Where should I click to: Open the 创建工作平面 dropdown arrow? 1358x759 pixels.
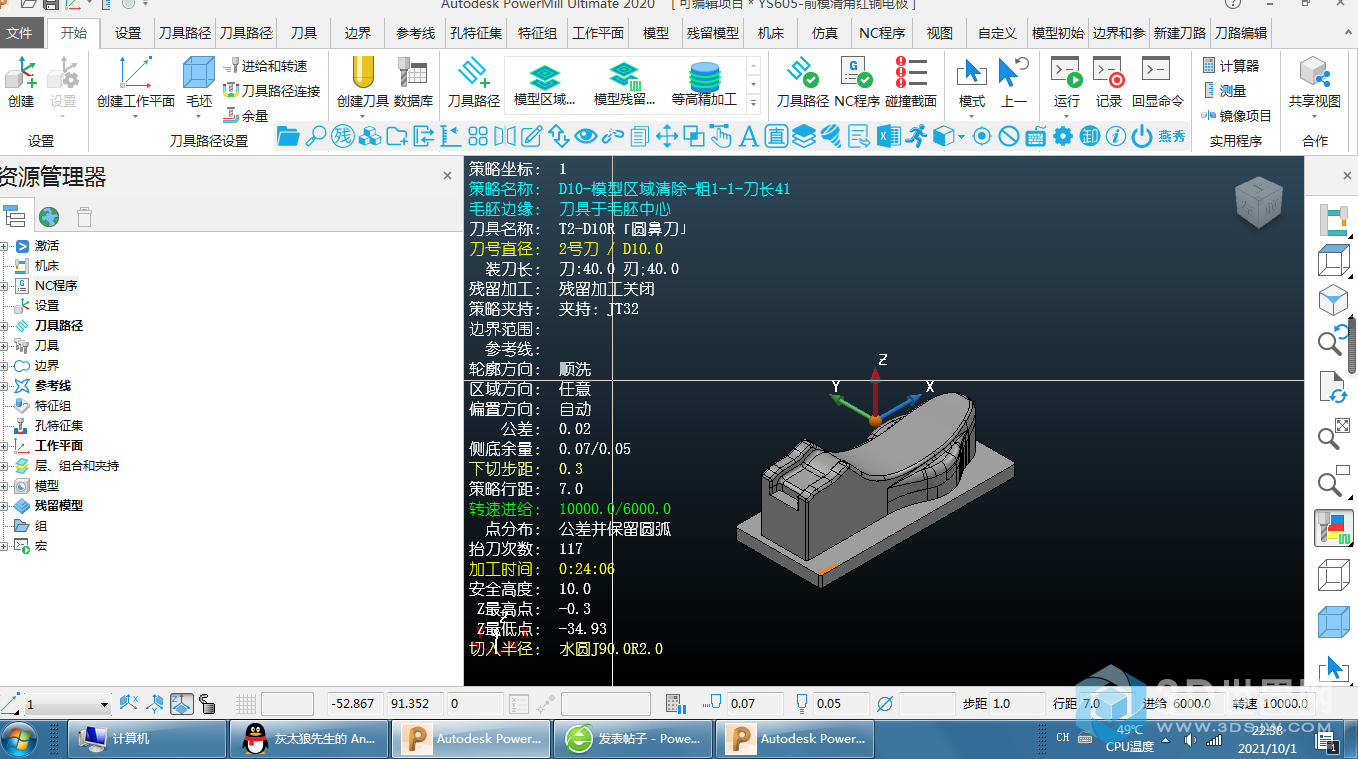tap(136, 115)
